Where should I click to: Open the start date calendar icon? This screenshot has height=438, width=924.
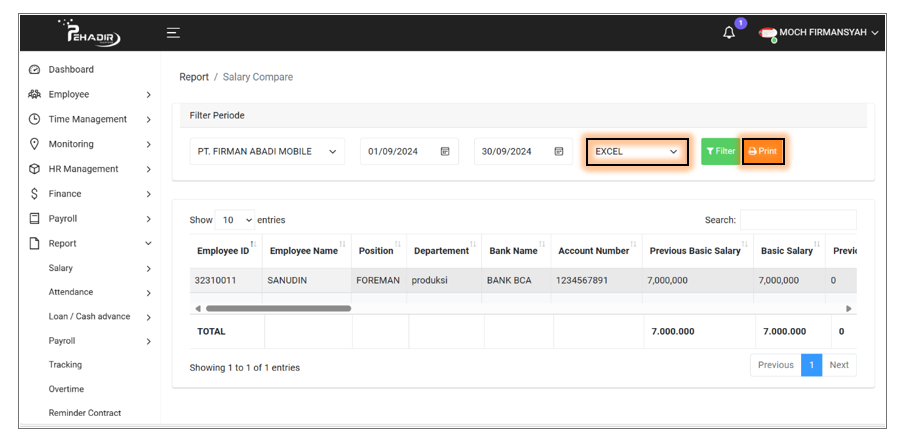[x=445, y=152]
